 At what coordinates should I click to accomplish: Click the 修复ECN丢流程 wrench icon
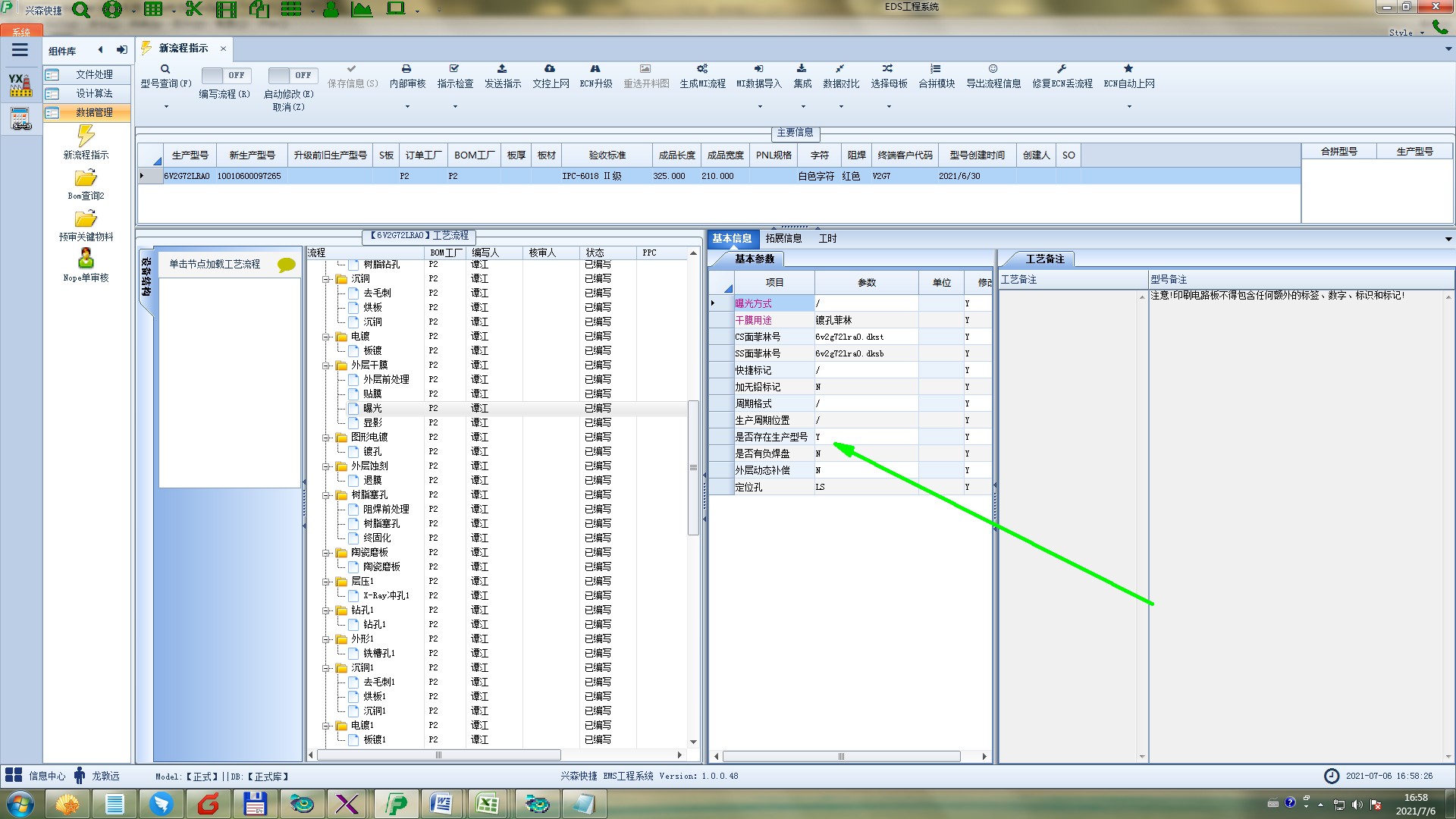point(1062,69)
